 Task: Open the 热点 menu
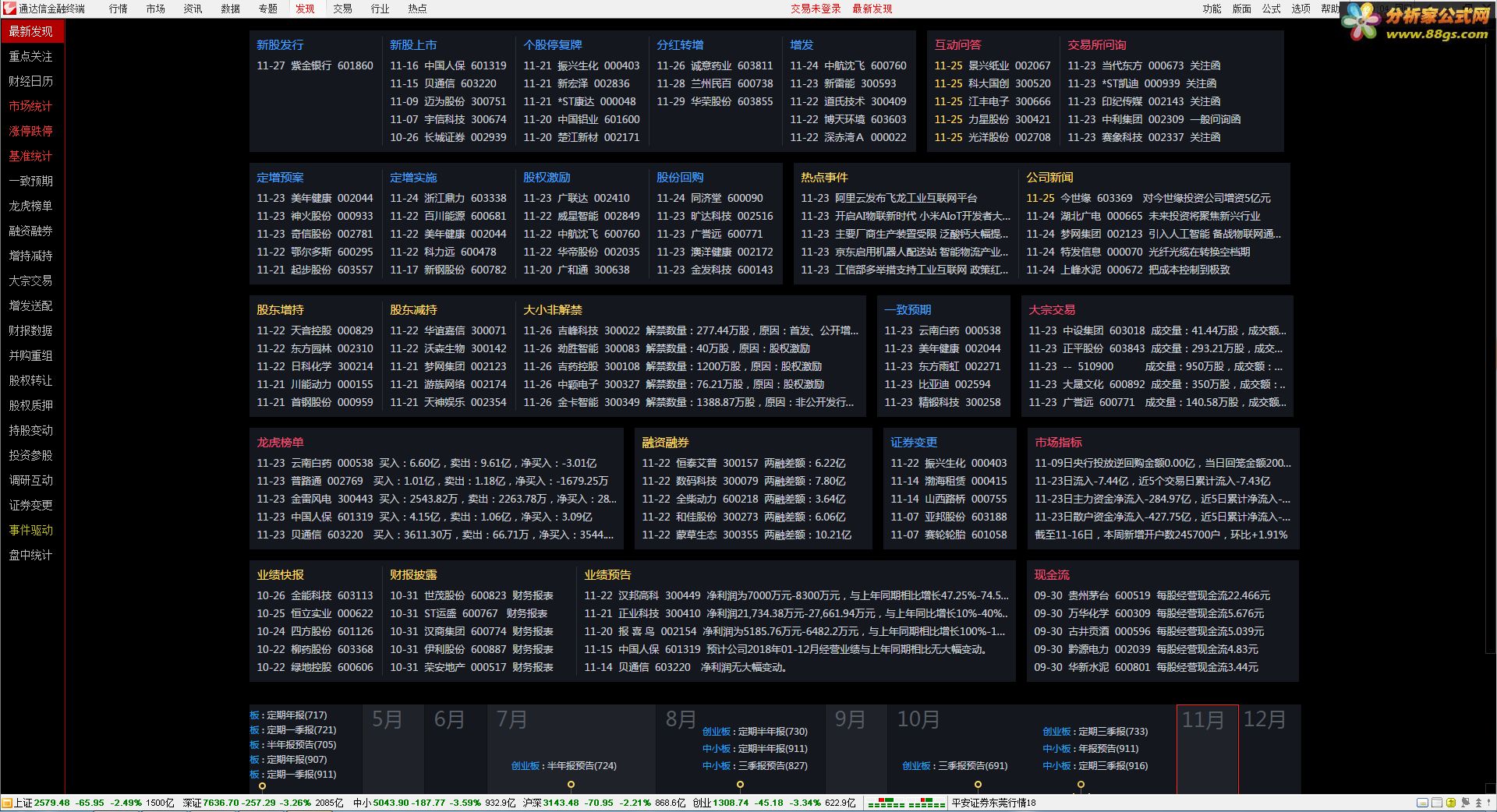tap(418, 9)
